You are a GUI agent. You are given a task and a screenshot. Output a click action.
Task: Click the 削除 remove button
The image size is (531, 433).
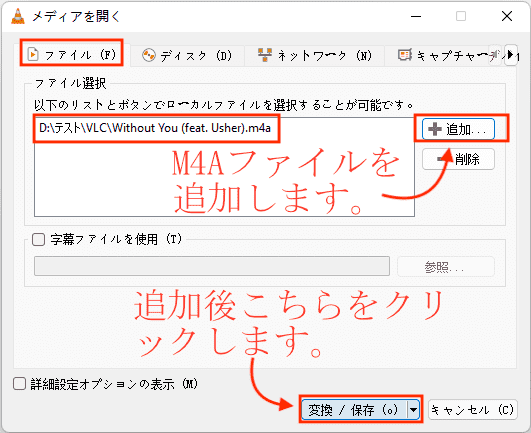[459, 159]
